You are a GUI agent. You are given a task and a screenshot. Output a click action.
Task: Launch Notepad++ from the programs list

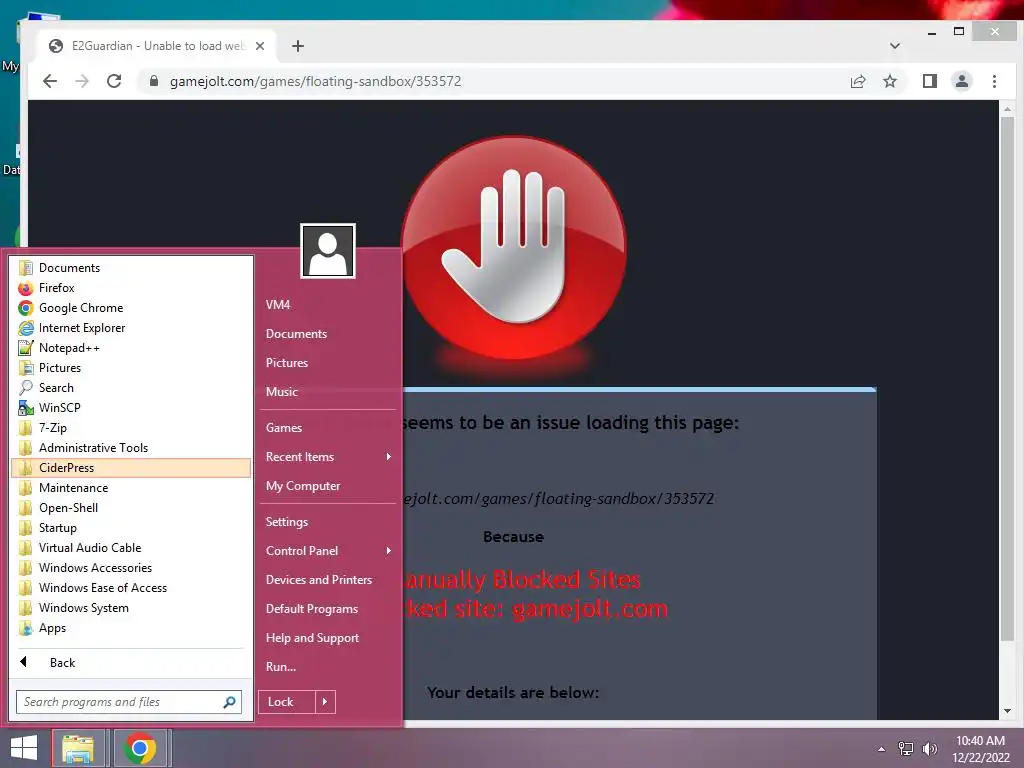tap(131, 348)
